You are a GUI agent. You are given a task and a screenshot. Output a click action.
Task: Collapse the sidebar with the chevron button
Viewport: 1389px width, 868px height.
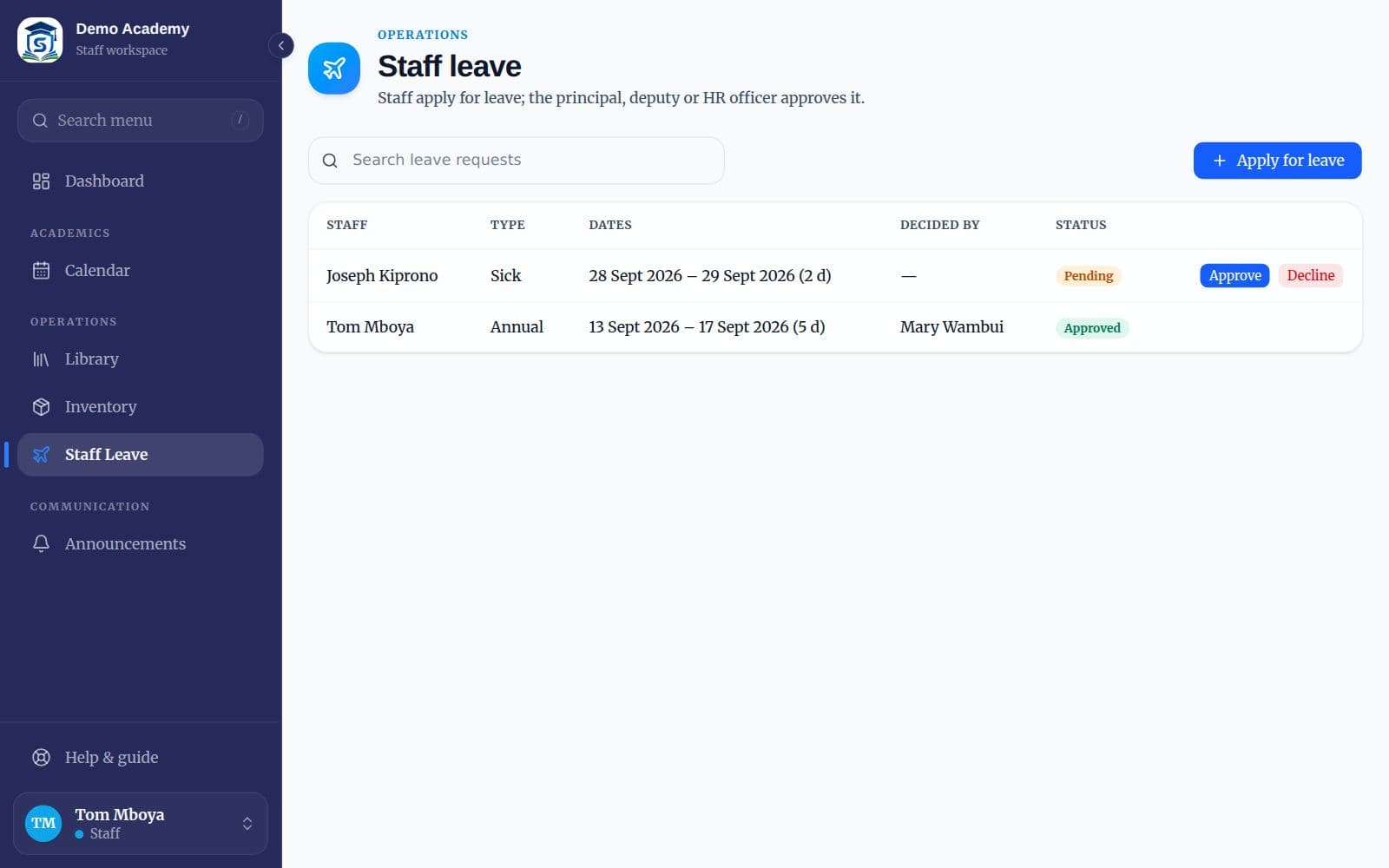281,45
